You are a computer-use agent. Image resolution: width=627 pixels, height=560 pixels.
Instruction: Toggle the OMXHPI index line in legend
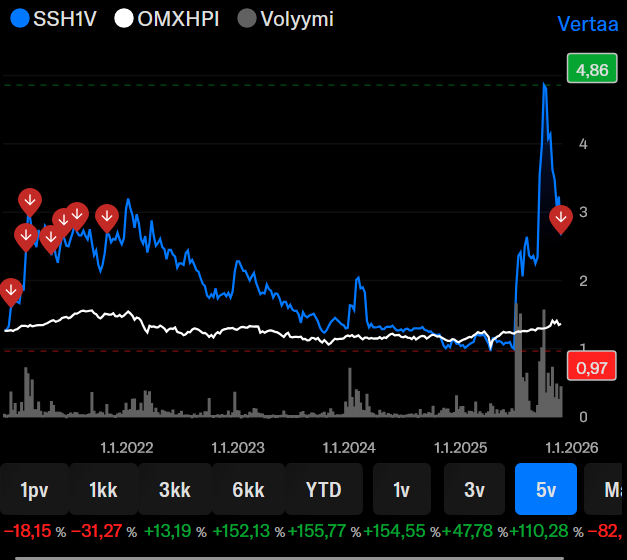coord(166,19)
